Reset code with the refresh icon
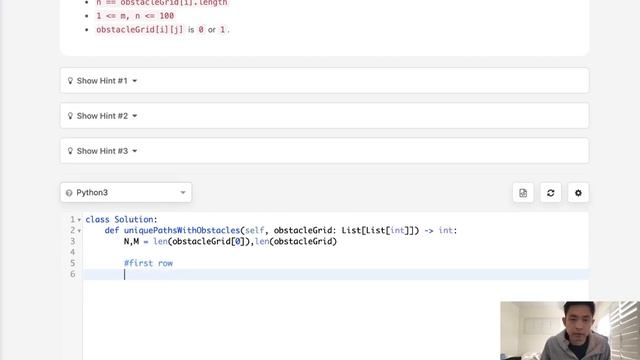The image size is (640, 360). click(551, 193)
